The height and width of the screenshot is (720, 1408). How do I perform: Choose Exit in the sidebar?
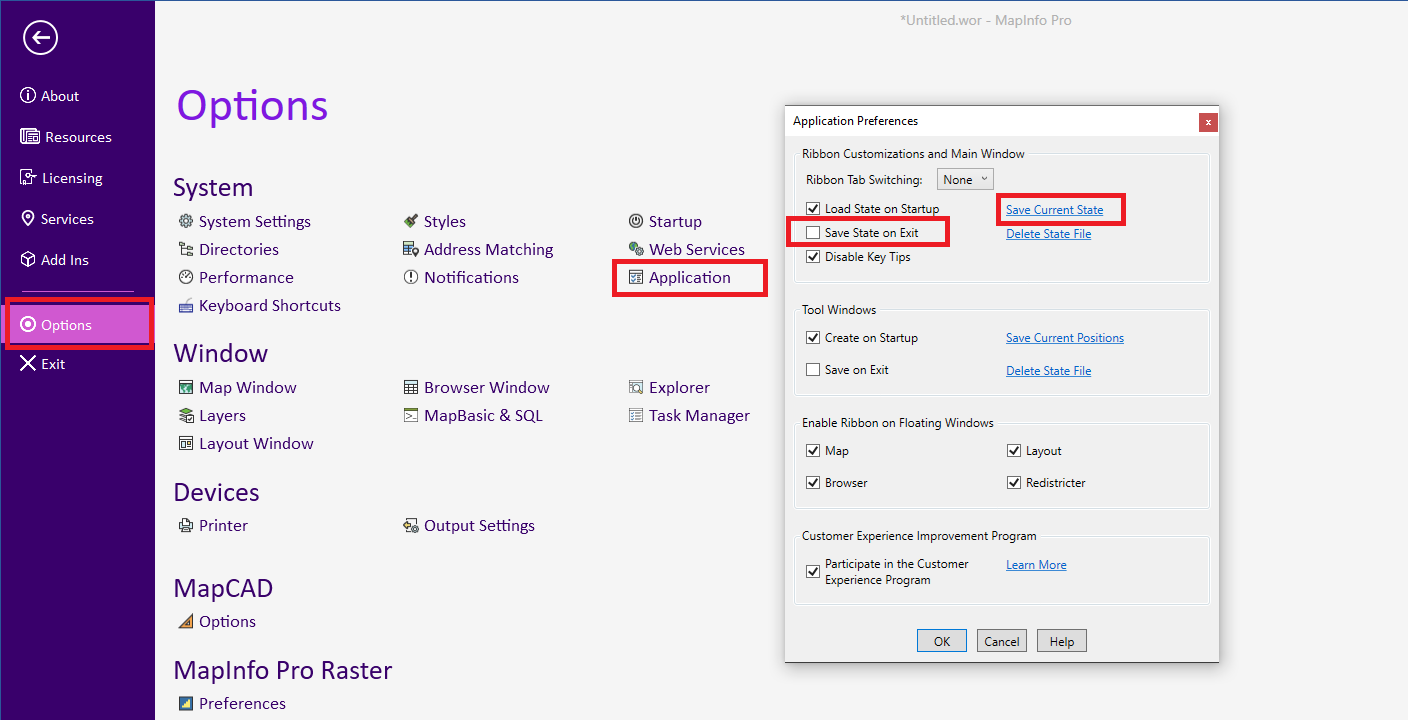point(43,364)
